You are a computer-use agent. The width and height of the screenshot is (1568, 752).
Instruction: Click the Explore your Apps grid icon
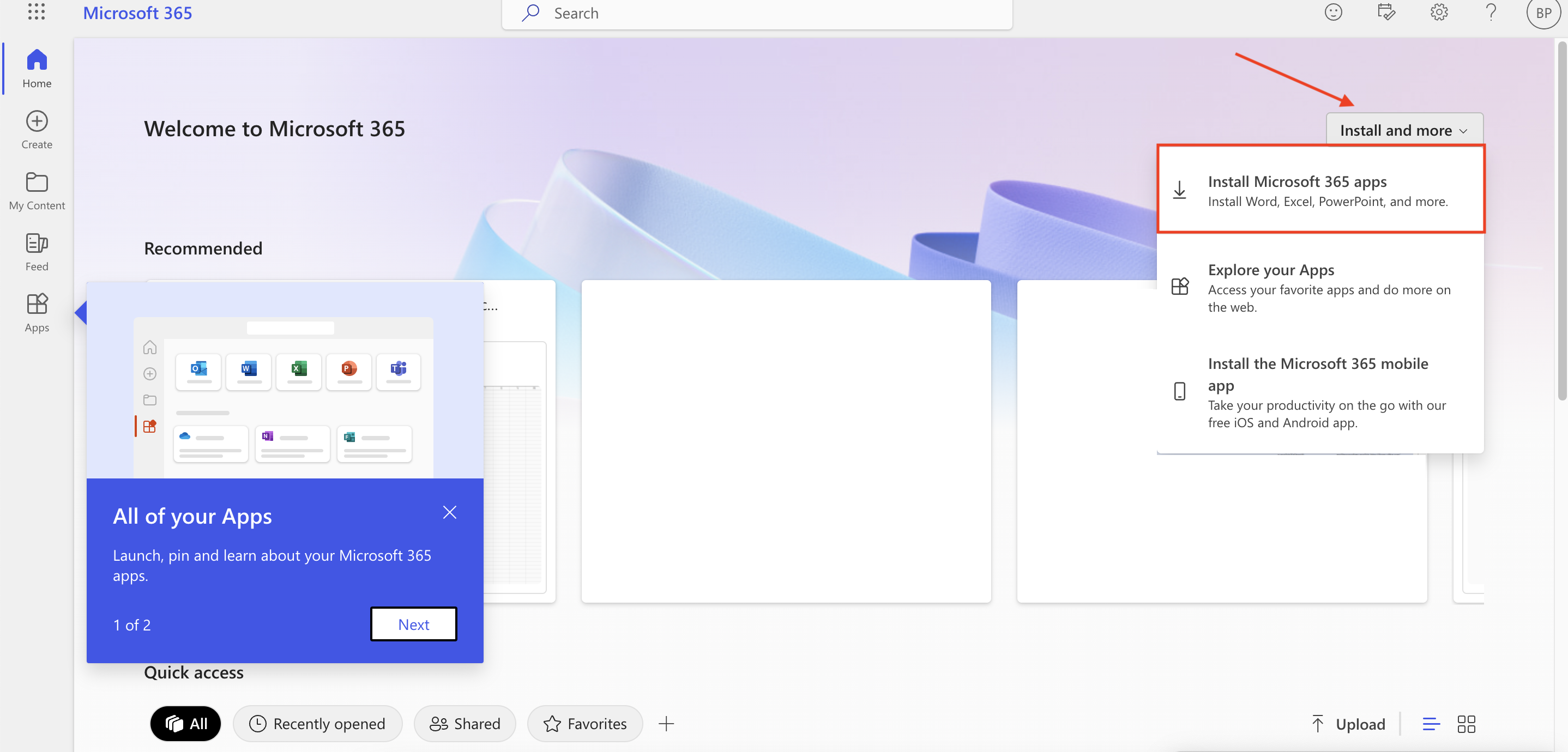(1180, 286)
